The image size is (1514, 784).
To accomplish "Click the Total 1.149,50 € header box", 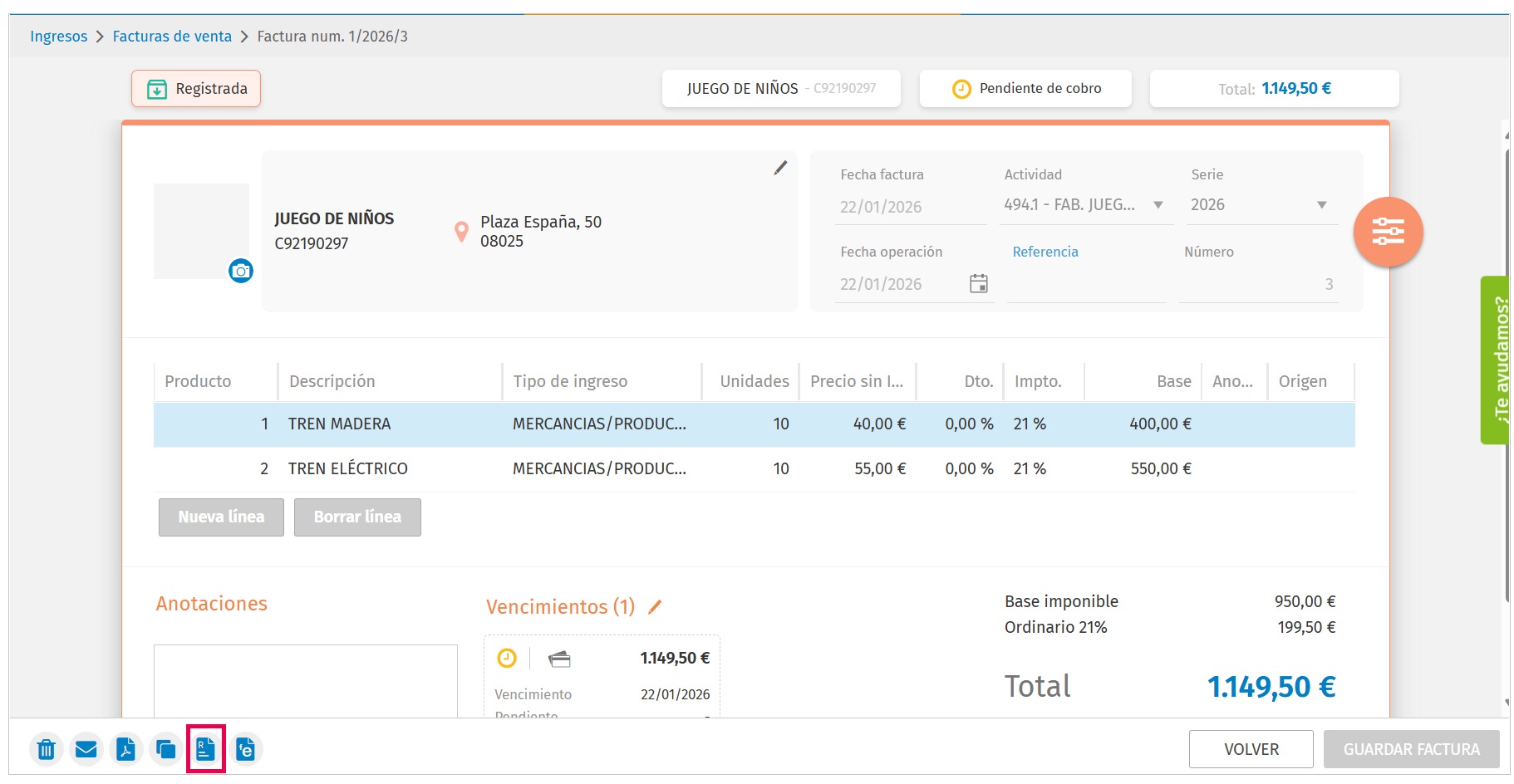I will click(1275, 89).
